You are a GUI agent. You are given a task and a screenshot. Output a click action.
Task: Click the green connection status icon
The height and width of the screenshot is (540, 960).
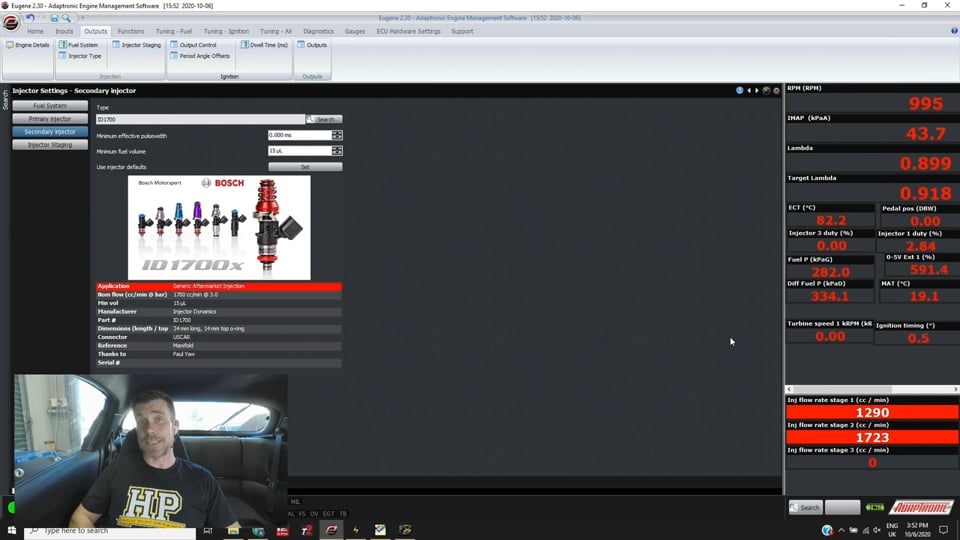click(x=874, y=508)
